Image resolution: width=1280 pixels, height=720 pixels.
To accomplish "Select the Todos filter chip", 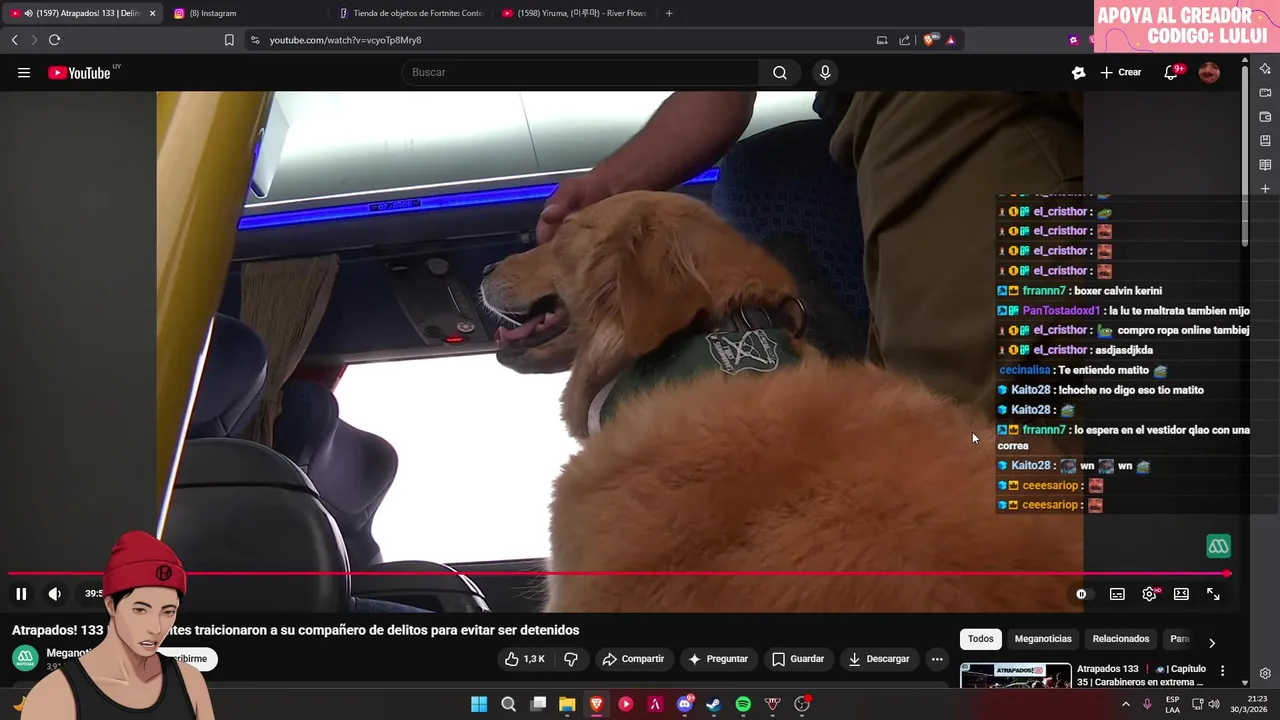I will tap(981, 639).
